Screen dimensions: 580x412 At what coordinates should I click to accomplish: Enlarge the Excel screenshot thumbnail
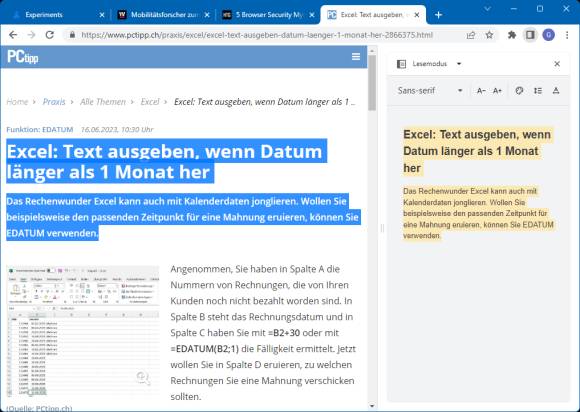[x=83, y=331]
